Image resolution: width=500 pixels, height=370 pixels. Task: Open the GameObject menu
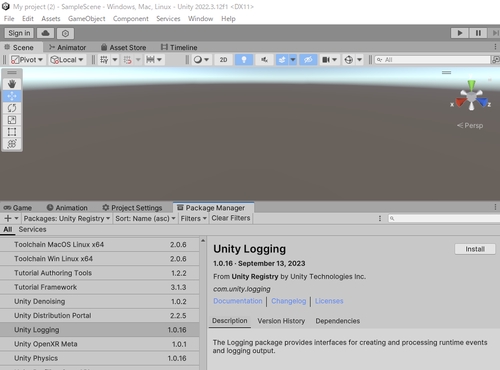click(87, 19)
